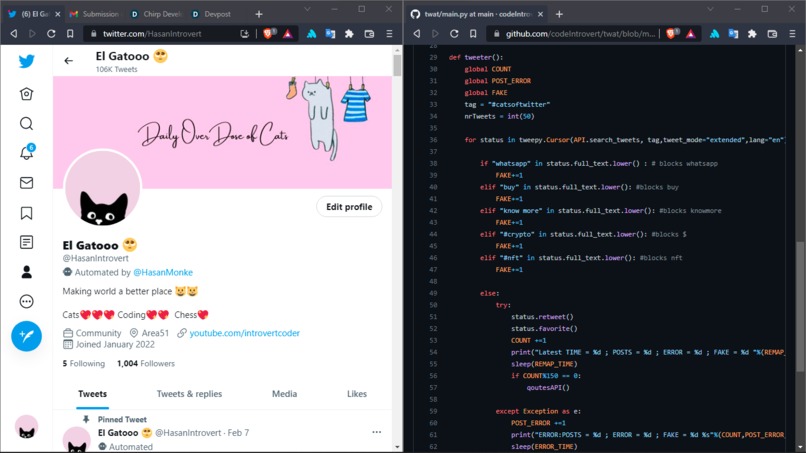This screenshot has width=806, height=453.
Task: Select the Likes profile tab
Action: click(357, 394)
